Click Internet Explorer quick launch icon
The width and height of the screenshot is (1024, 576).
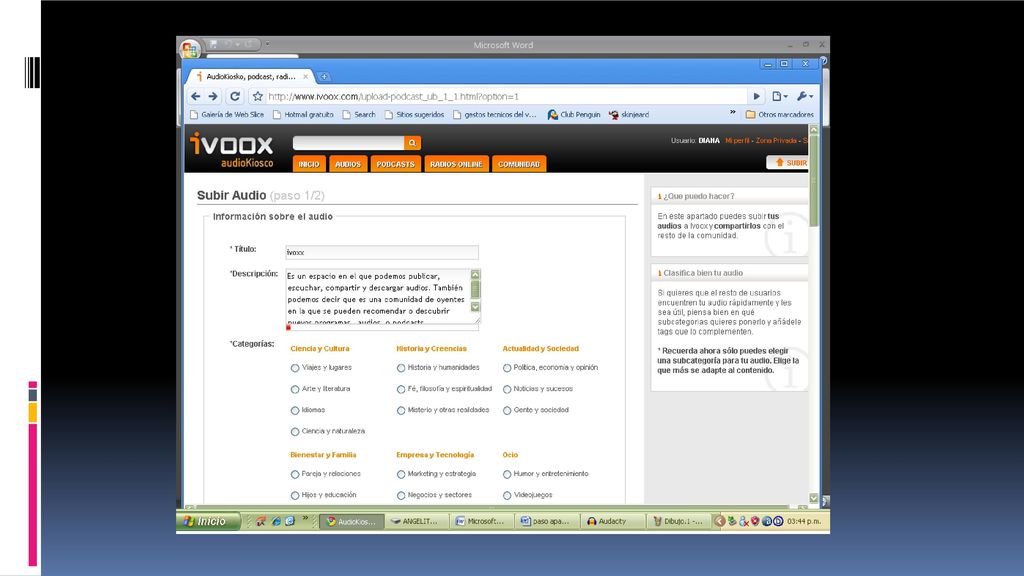pyautogui.click(x=276, y=521)
